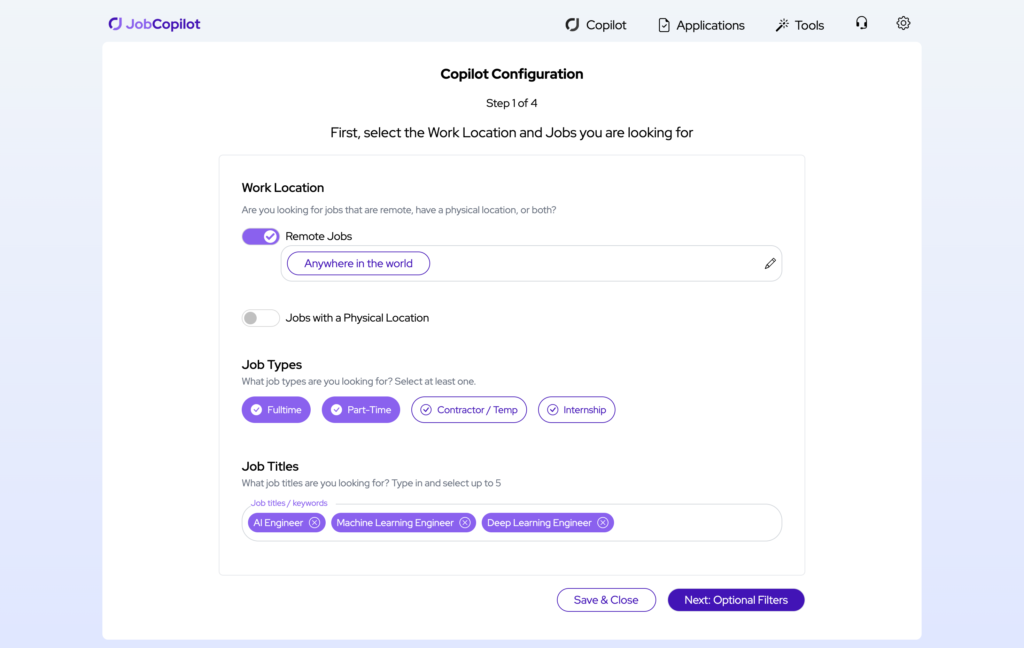This screenshot has height=648, width=1024.
Task: Enable Jobs with a Physical Location
Action: coord(260,317)
